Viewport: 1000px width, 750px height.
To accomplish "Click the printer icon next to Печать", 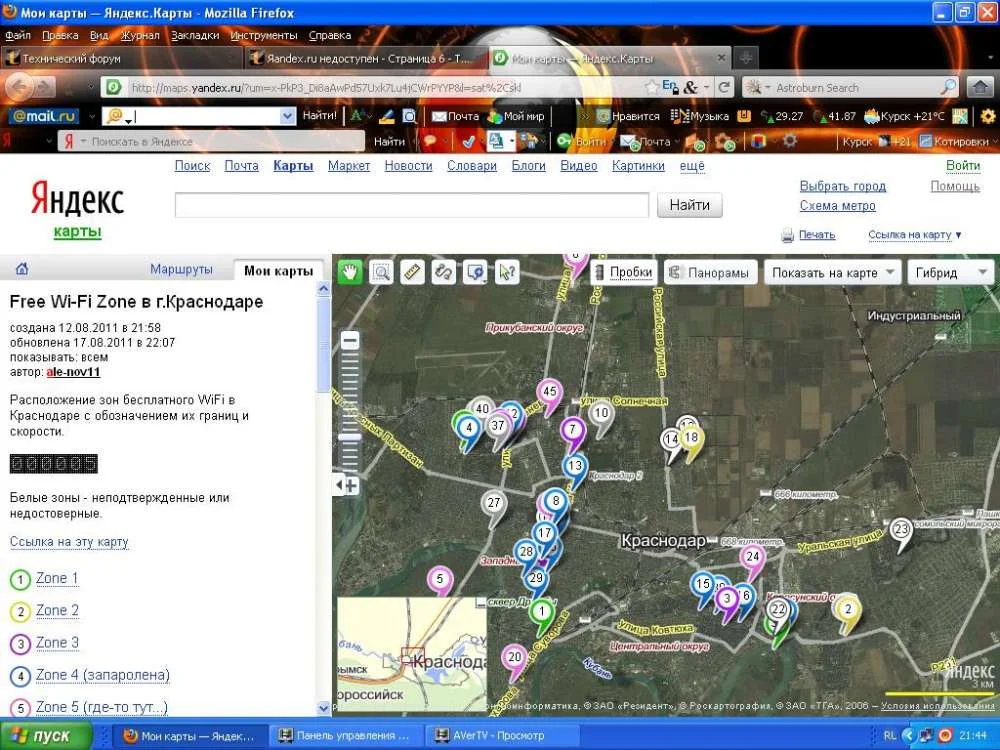I will coord(788,235).
